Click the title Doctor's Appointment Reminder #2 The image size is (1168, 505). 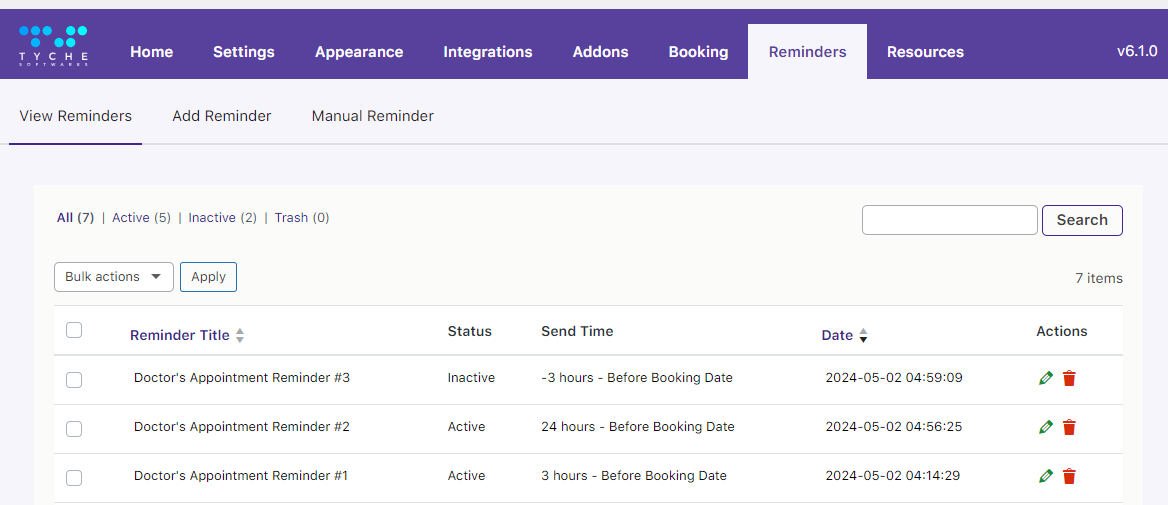click(x=242, y=427)
